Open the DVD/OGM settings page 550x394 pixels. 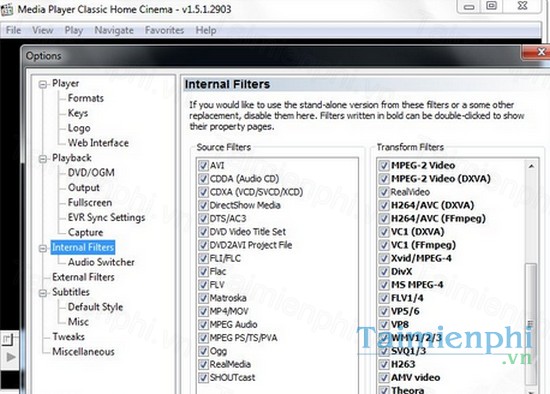click(x=91, y=173)
